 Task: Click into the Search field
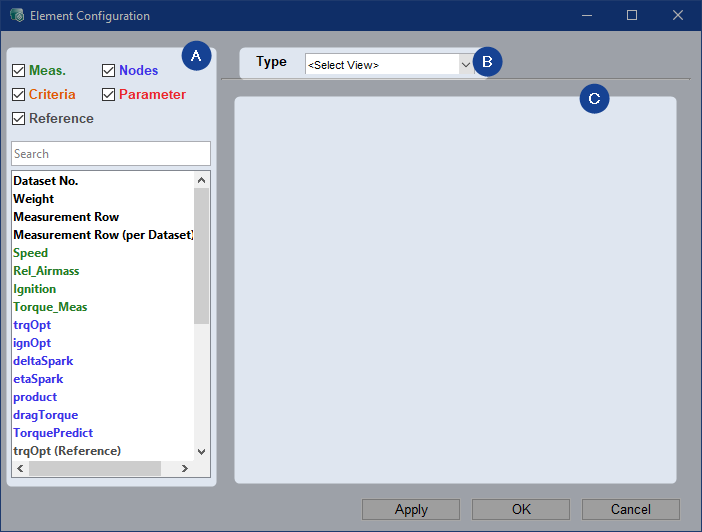pos(111,154)
